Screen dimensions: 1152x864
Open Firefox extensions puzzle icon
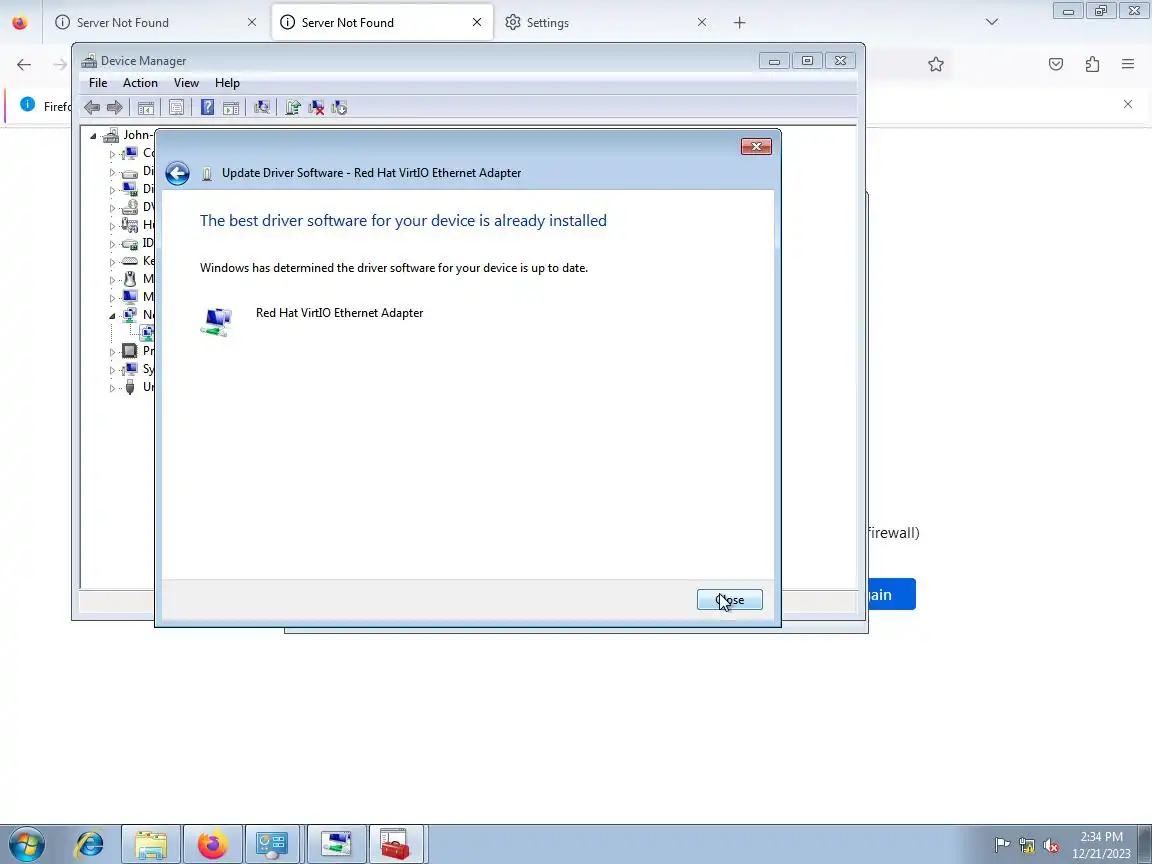[x=1092, y=65]
